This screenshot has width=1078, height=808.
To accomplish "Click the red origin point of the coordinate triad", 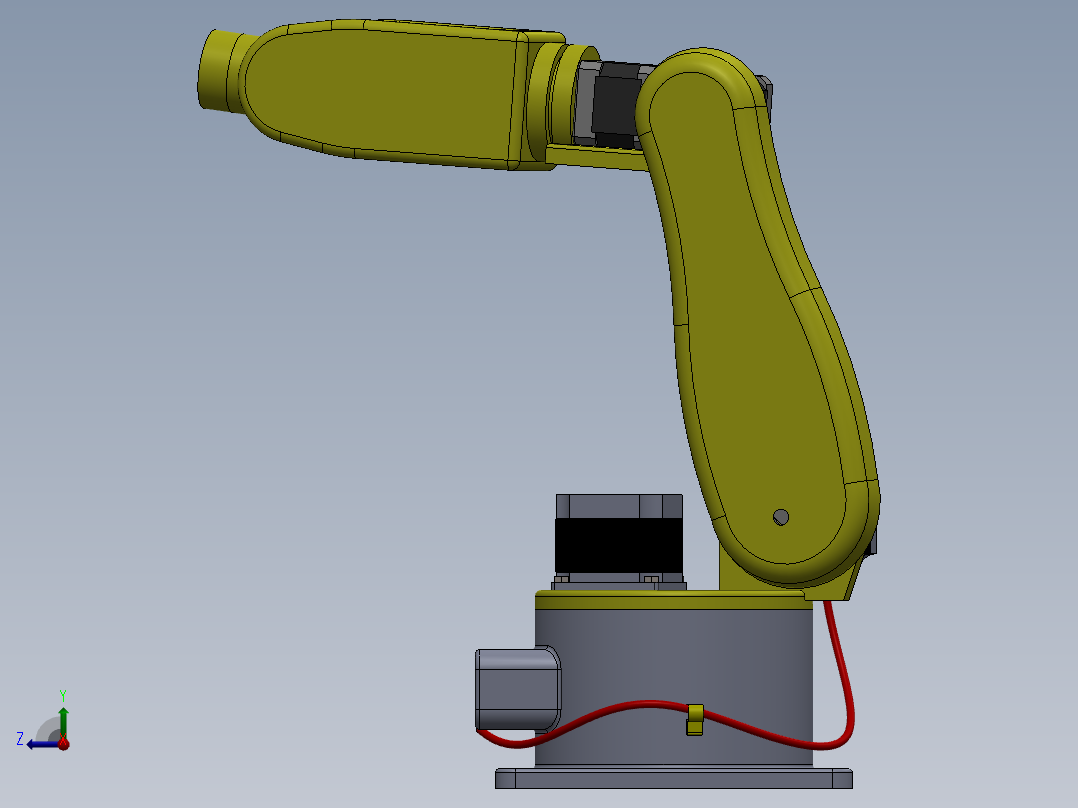I will 63,745.
